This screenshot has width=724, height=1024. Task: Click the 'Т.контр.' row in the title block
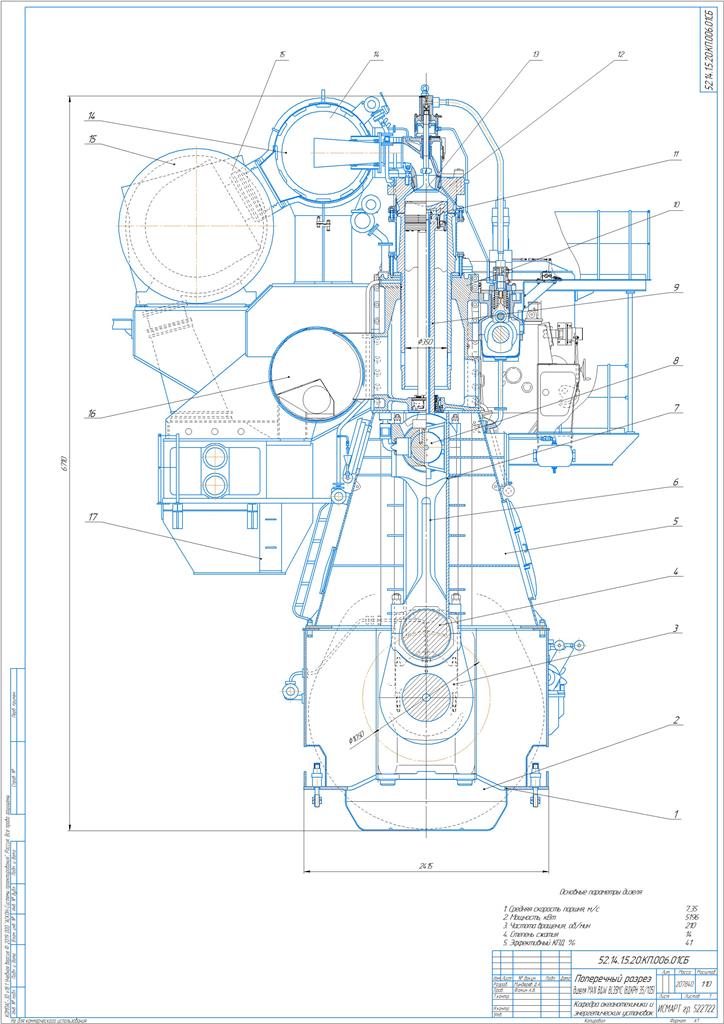[531, 995]
